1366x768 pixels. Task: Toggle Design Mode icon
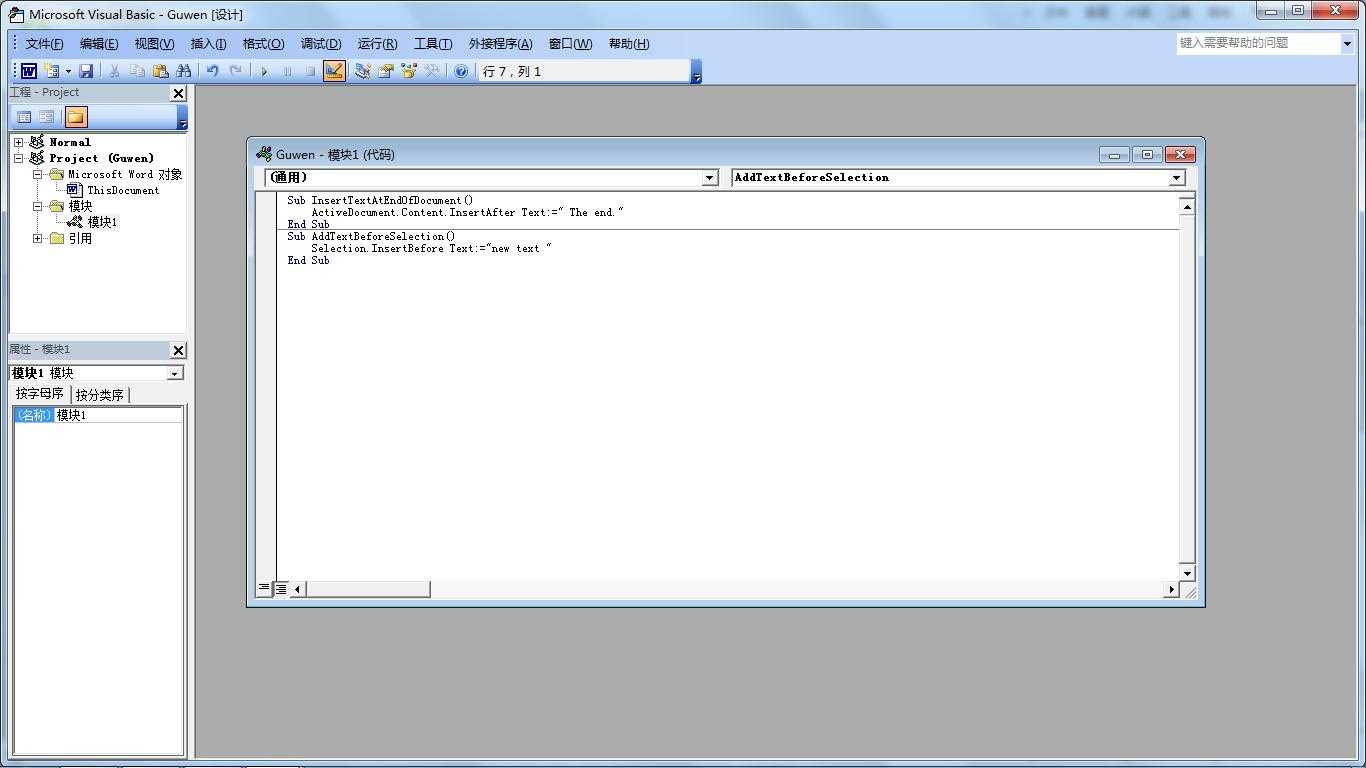tap(334, 71)
